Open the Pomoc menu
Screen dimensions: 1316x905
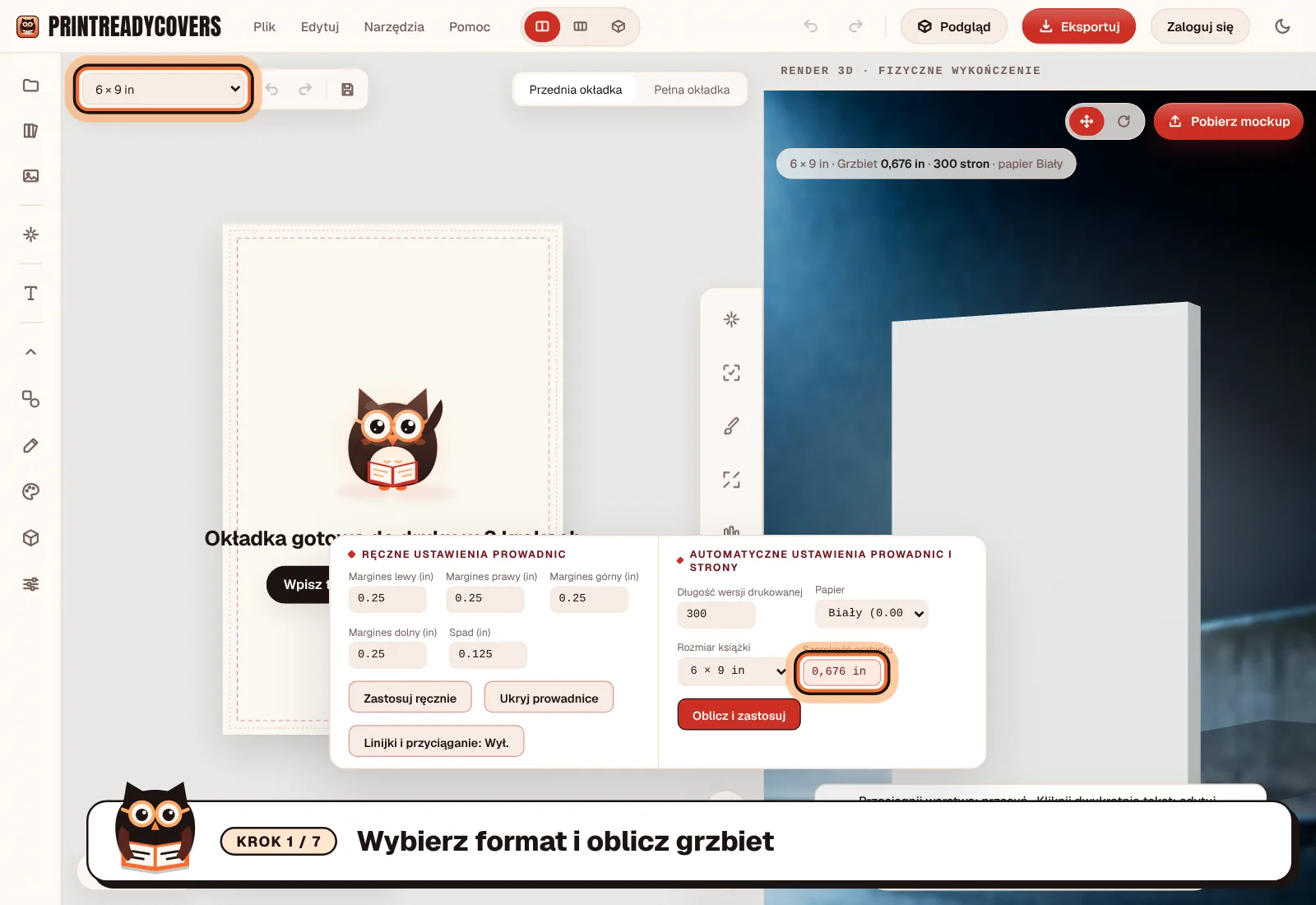(470, 26)
